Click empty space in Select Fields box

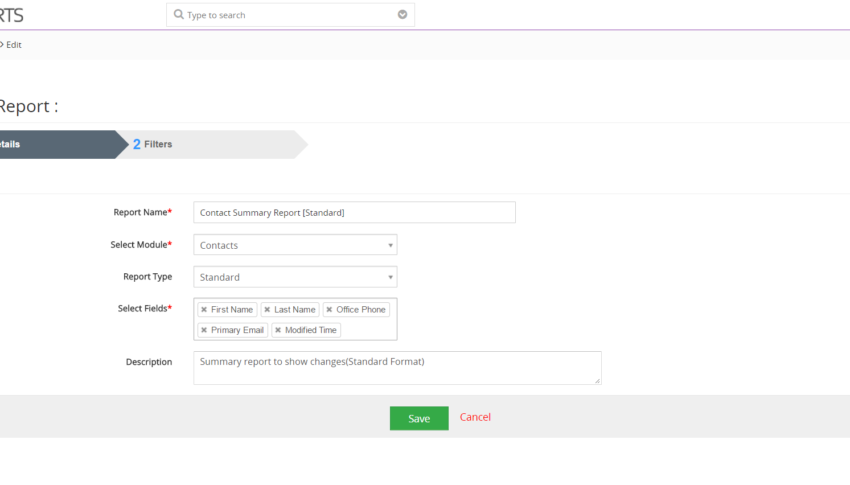[368, 330]
